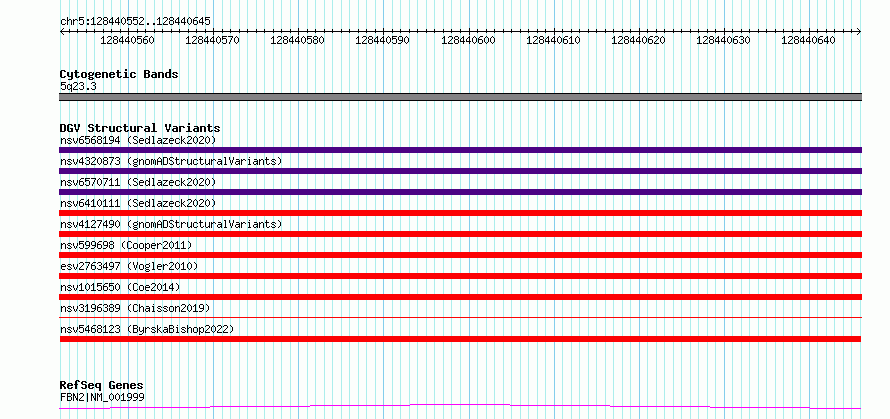Image resolution: width=890 pixels, height=419 pixels.
Task: Open variant esv2763497 (Vogler2010) label
Action: pyautogui.click(x=129, y=266)
